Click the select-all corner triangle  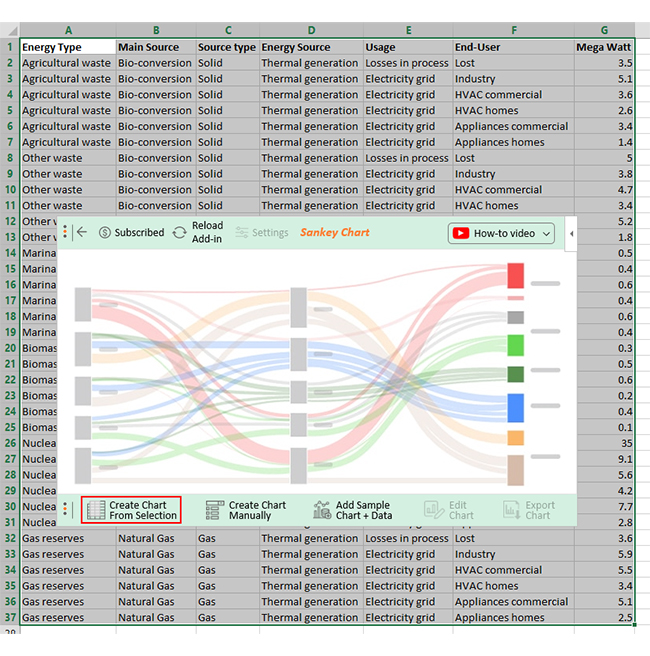point(13,31)
